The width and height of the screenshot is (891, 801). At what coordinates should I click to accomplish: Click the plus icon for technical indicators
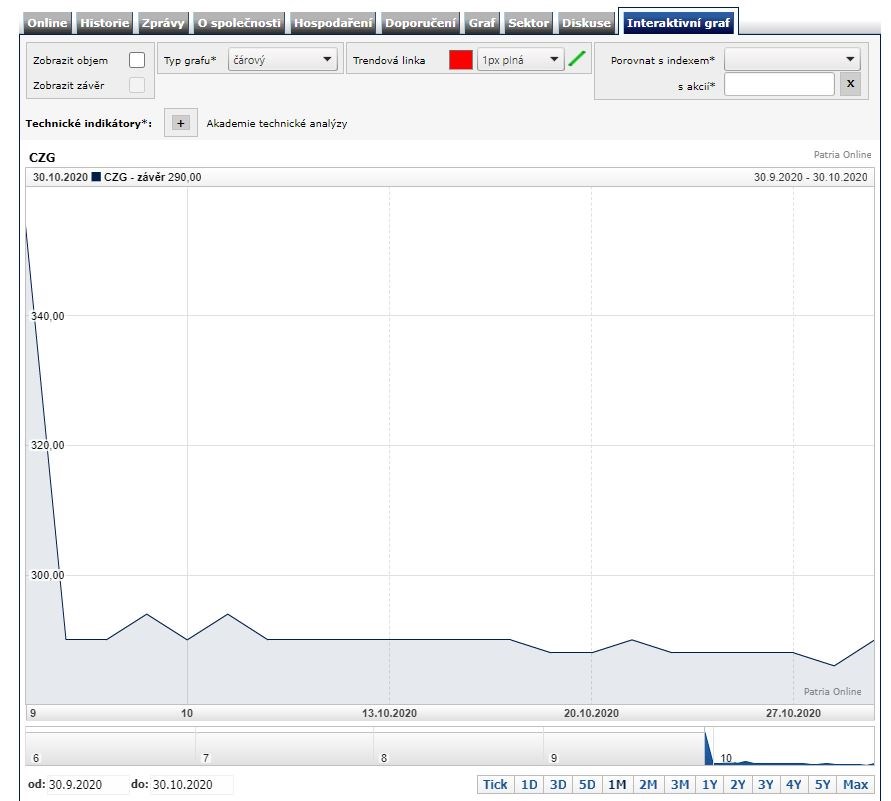click(x=181, y=124)
